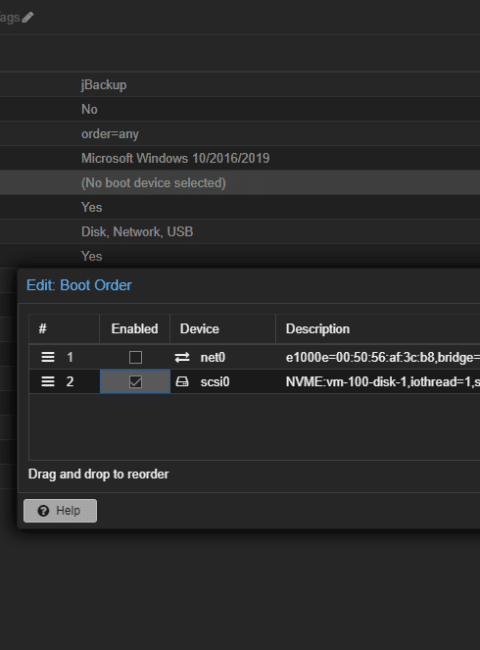The image size is (480, 650).
Task: Grab the drag handle for row 2
Action: click(x=48, y=381)
